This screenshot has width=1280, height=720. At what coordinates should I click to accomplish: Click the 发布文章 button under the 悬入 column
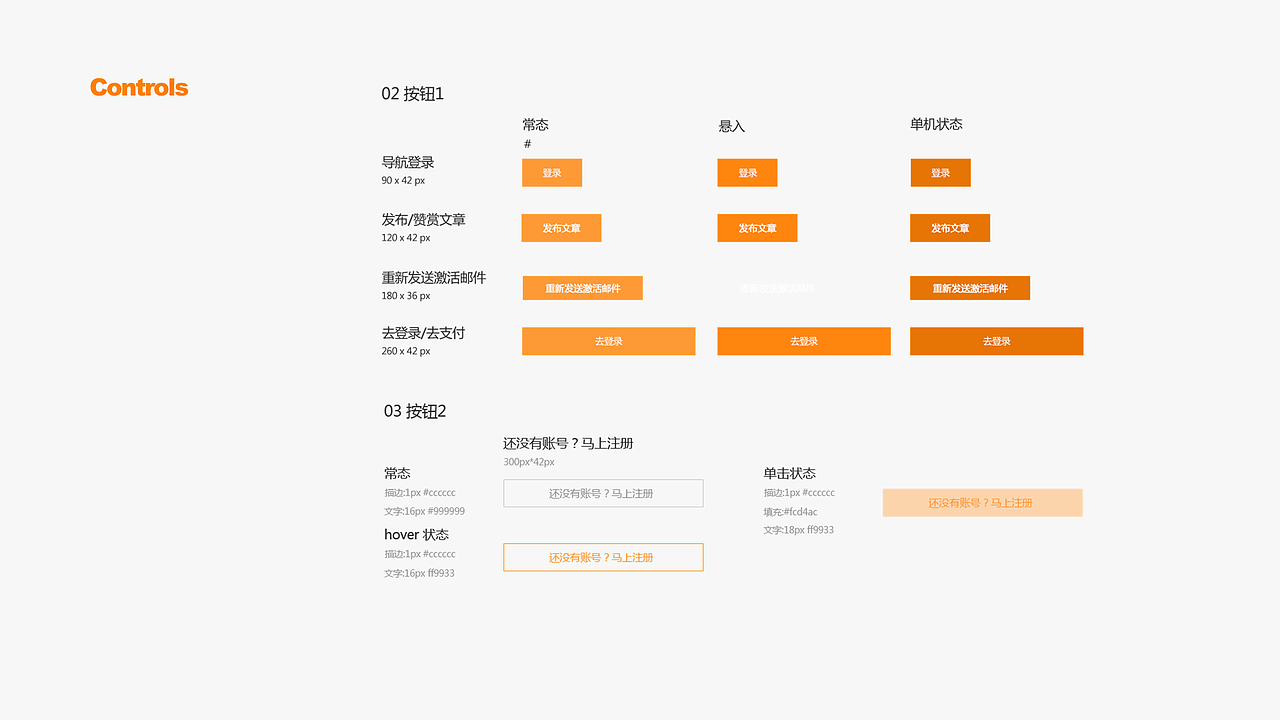(x=757, y=228)
